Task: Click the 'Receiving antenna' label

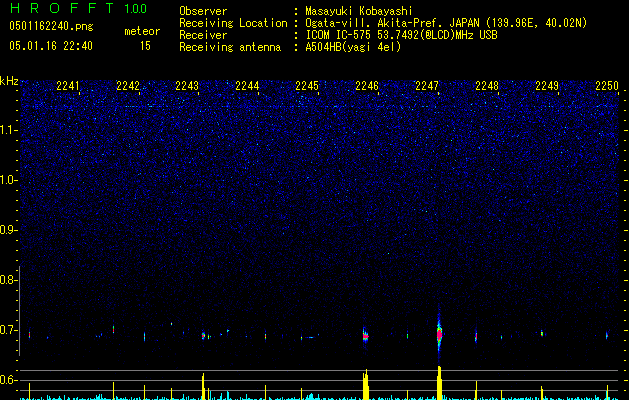Action: pyautogui.click(x=230, y=47)
